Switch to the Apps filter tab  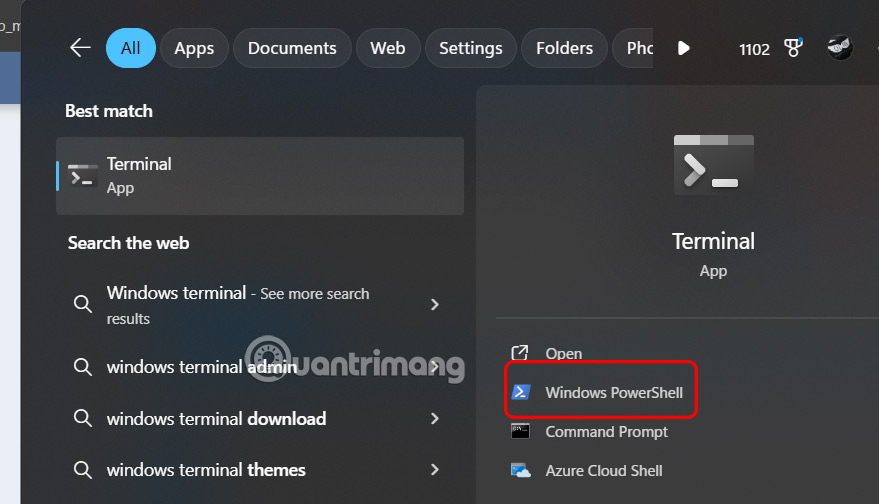(x=194, y=48)
